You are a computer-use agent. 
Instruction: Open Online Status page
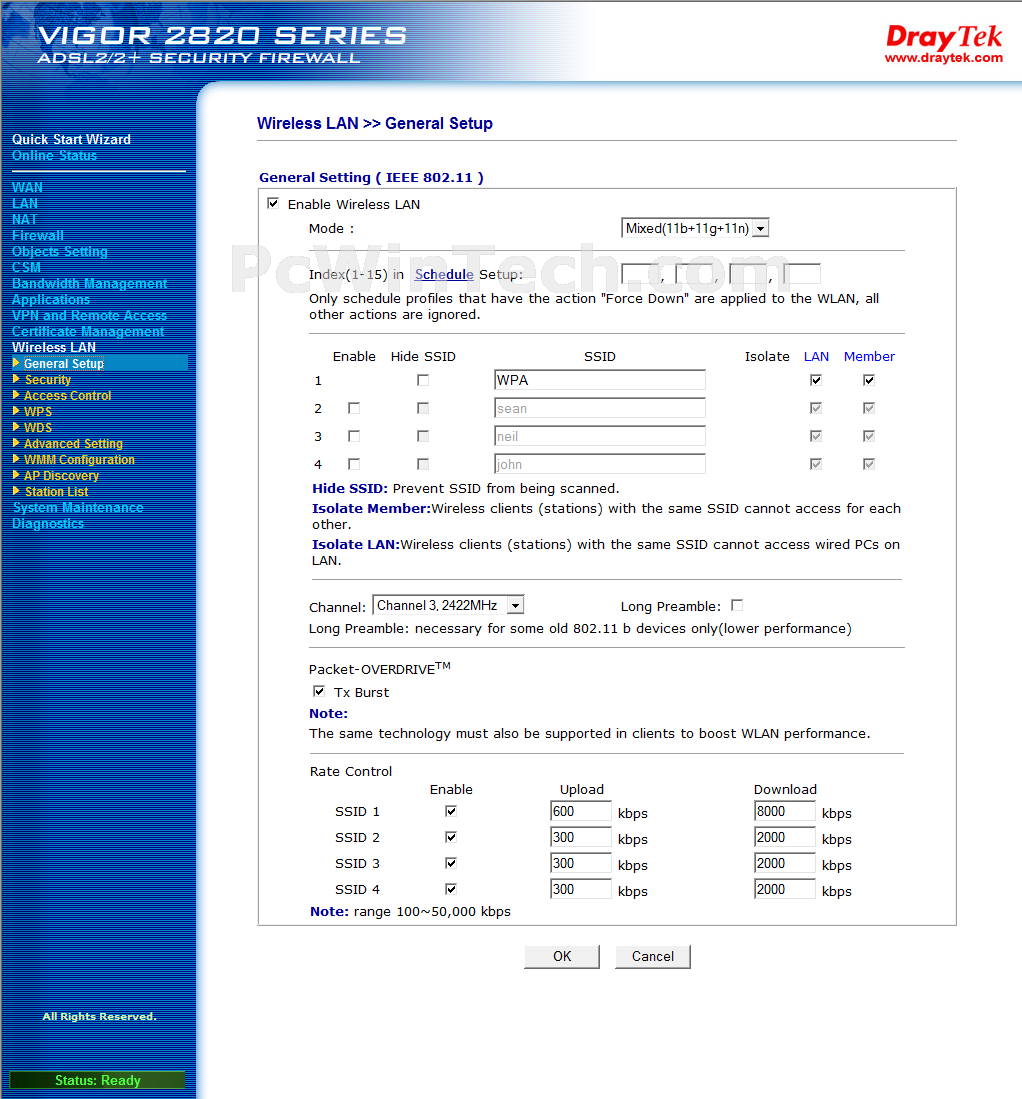pos(55,156)
